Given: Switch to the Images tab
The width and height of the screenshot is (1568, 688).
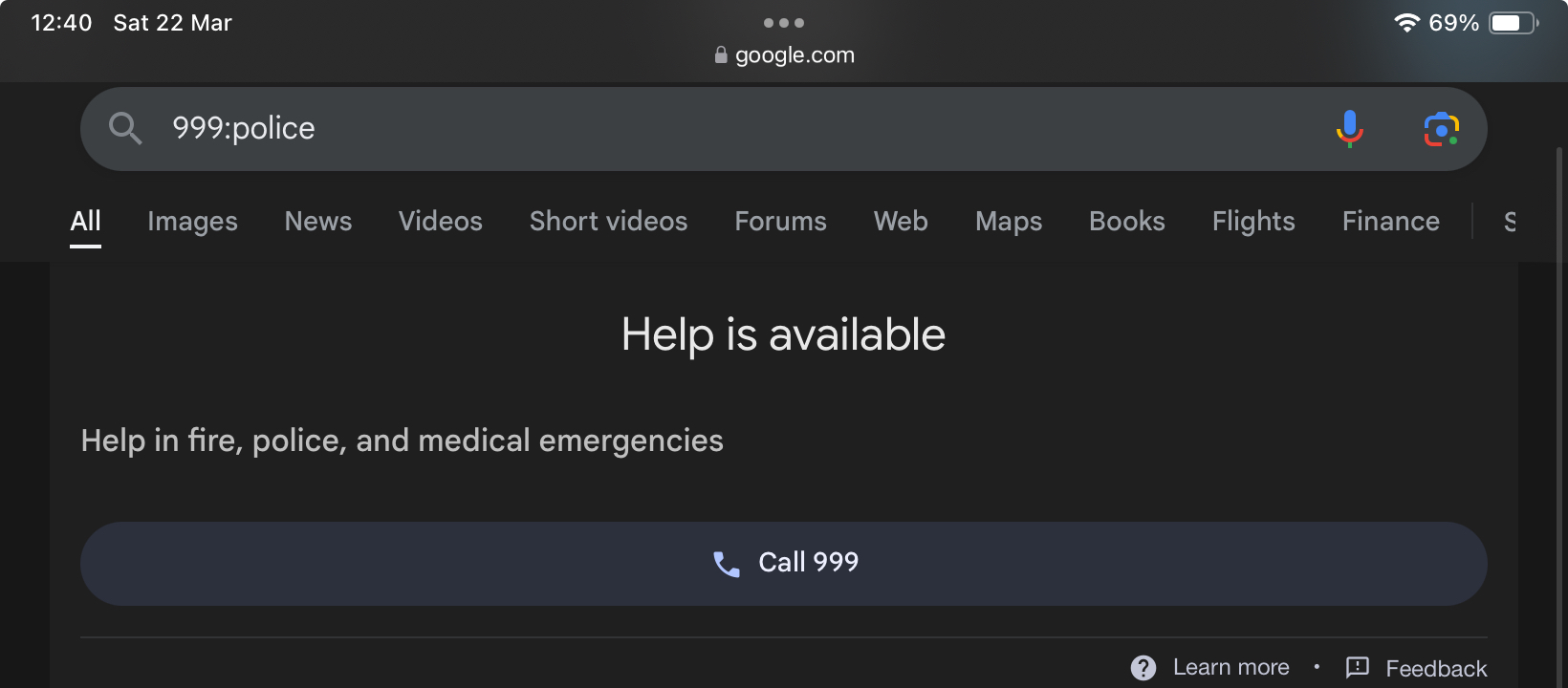Looking at the screenshot, I should pyautogui.click(x=192, y=222).
